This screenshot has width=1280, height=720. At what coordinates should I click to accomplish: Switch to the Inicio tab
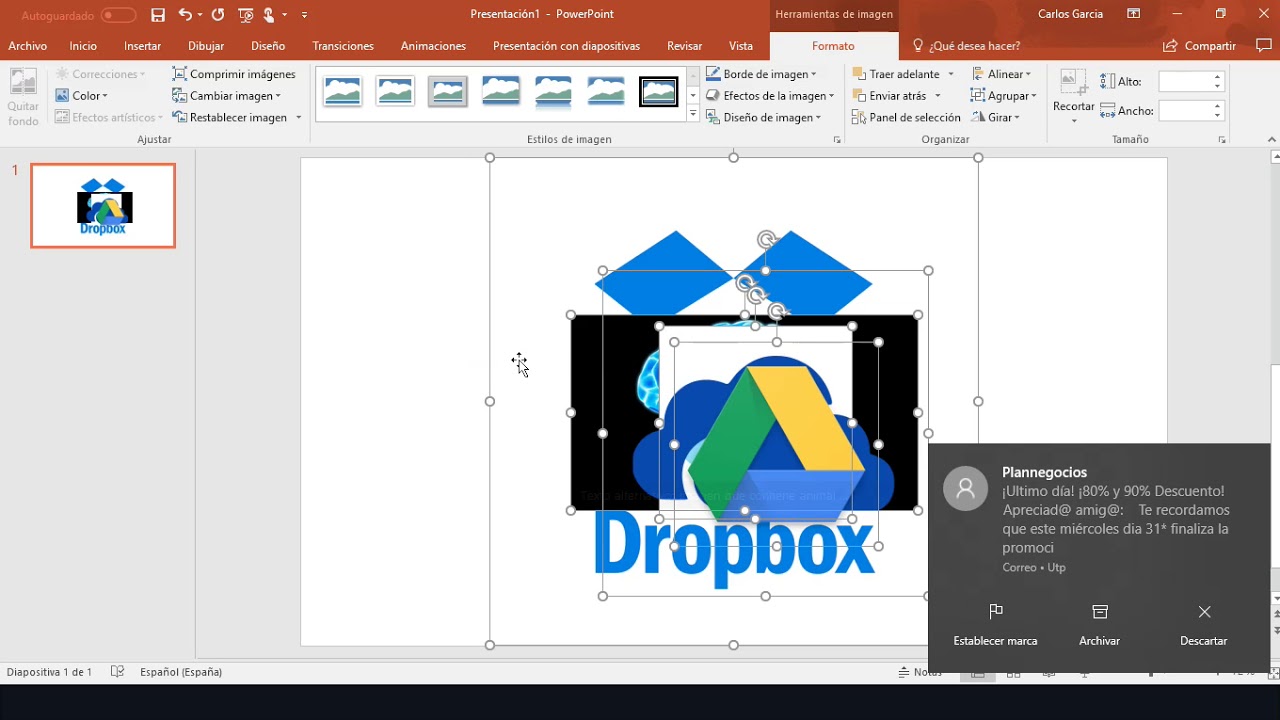[x=83, y=46]
